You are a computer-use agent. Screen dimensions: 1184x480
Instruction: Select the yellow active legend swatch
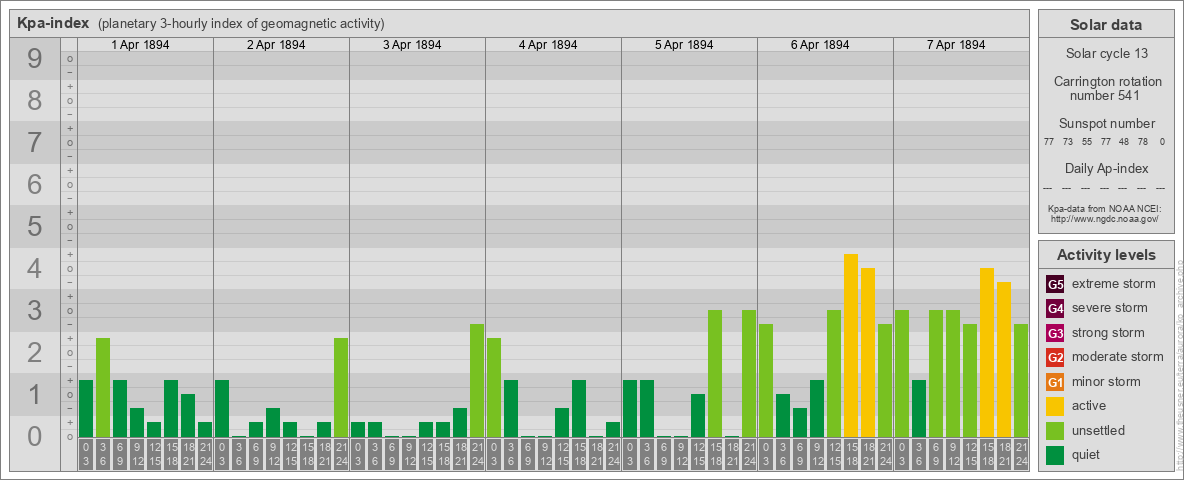(1055, 406)
